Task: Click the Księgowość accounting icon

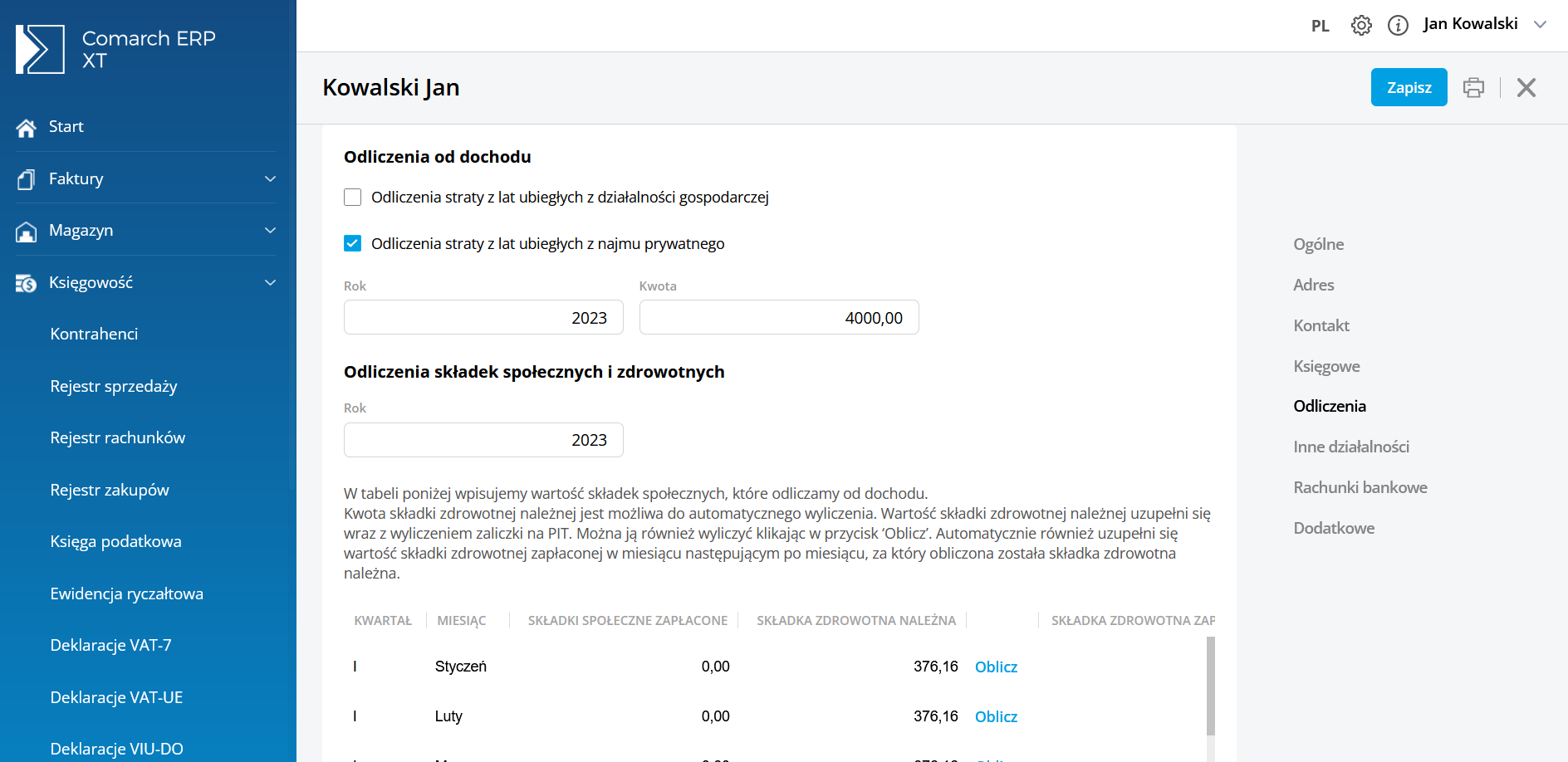Action: [x=26, y=283]
